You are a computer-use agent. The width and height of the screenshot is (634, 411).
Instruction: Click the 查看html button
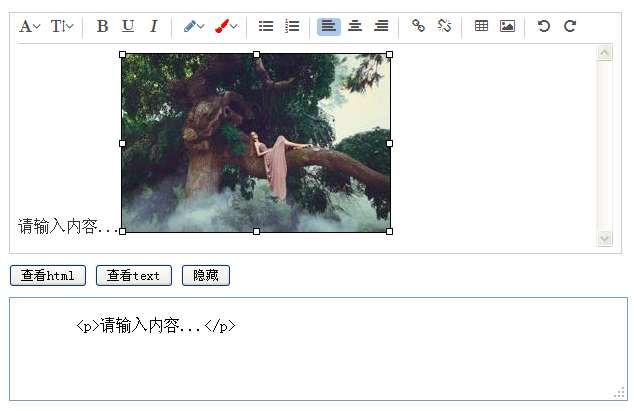click(48, 276)
